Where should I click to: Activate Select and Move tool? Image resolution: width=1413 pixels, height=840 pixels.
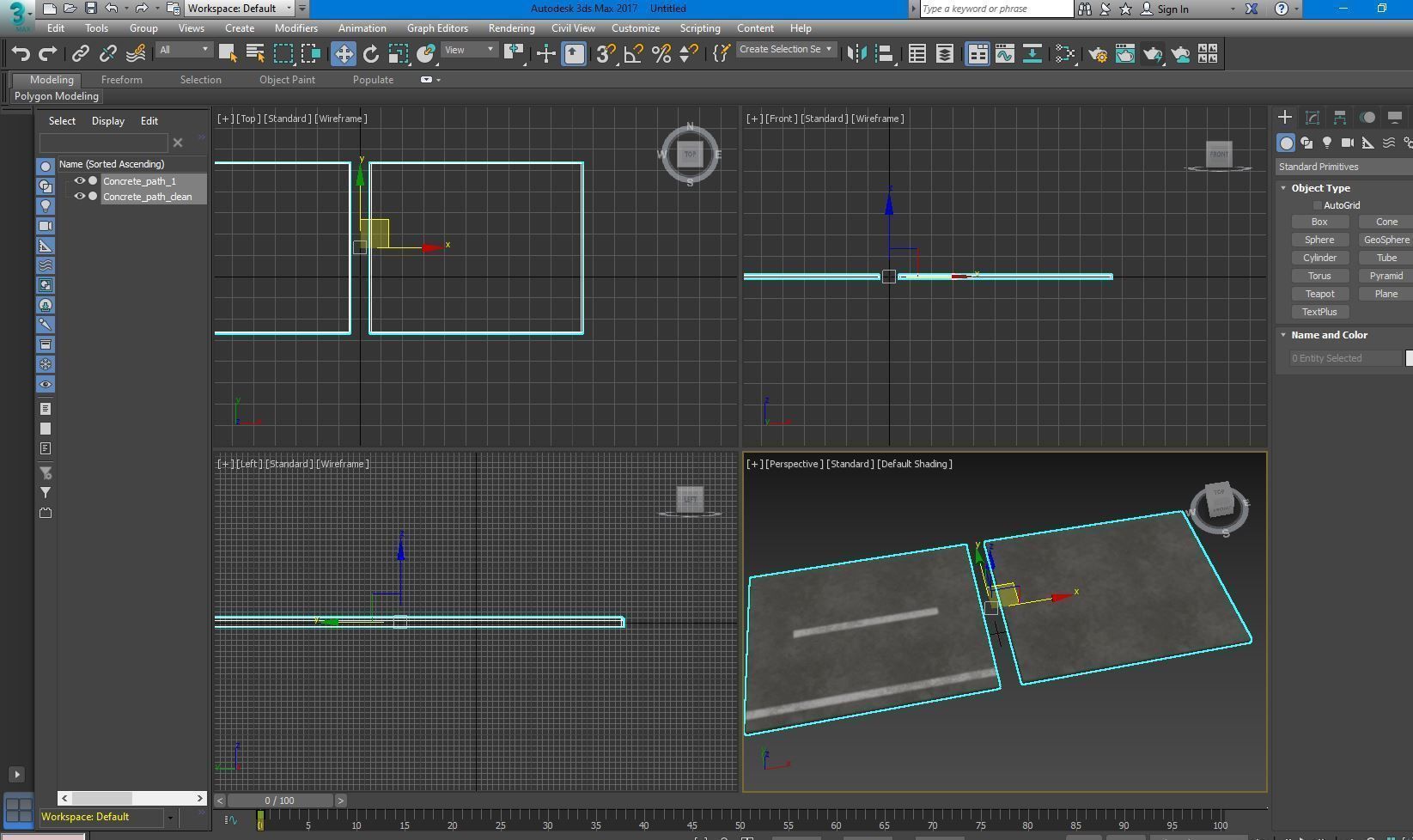[x=344, y=54]
